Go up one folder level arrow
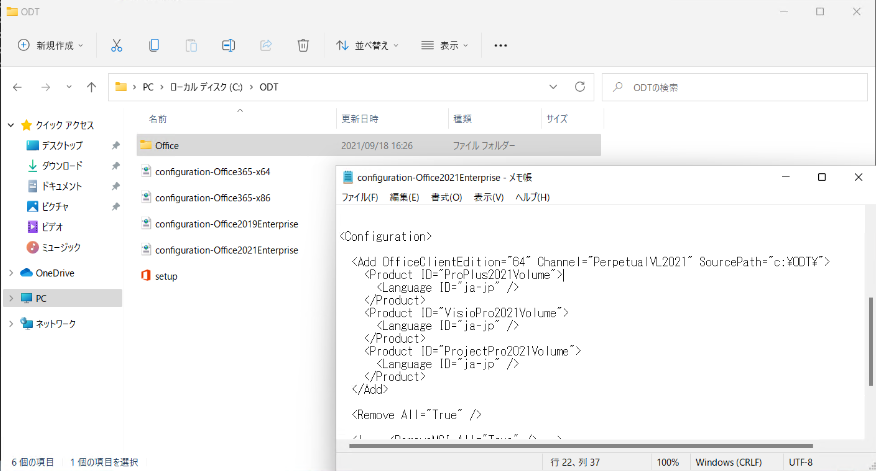 click(92, 87)
